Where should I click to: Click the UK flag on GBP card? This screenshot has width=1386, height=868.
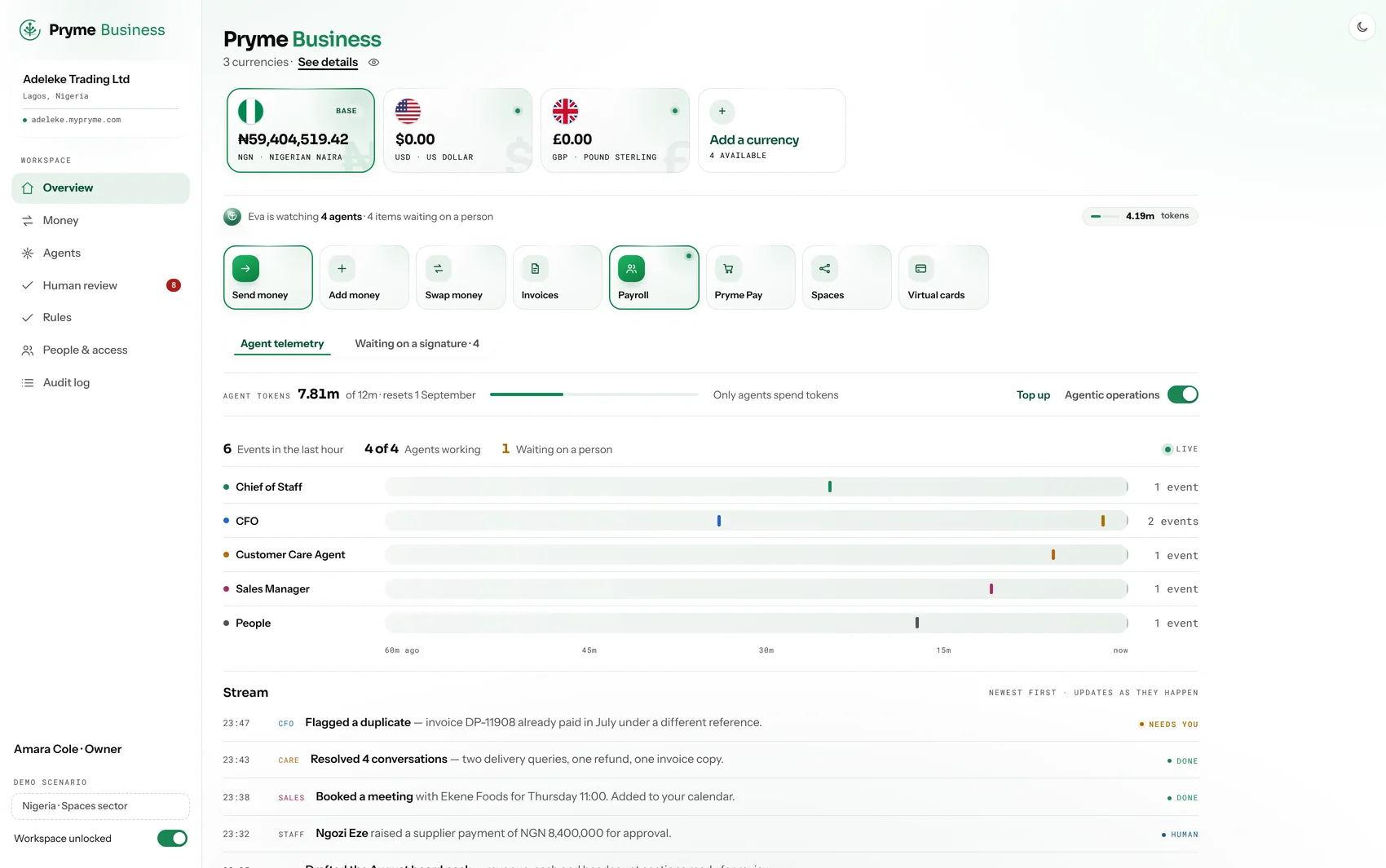coord(565,111)
